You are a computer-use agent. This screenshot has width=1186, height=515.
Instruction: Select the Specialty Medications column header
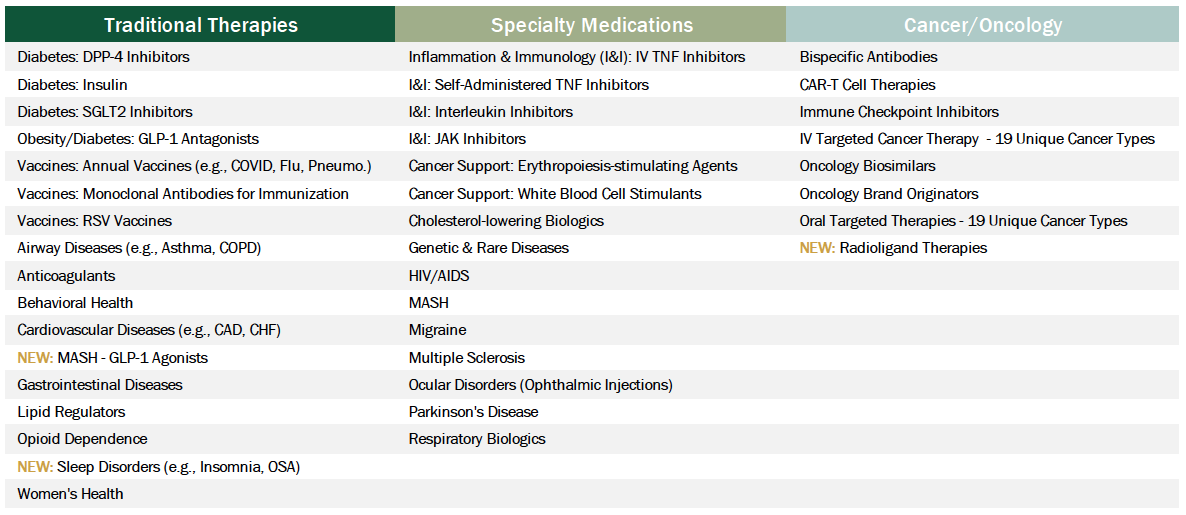591,25
